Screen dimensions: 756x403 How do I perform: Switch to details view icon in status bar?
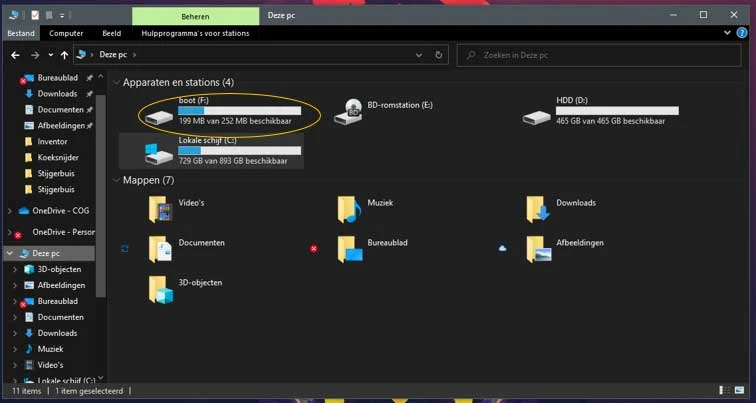[724, 390]
